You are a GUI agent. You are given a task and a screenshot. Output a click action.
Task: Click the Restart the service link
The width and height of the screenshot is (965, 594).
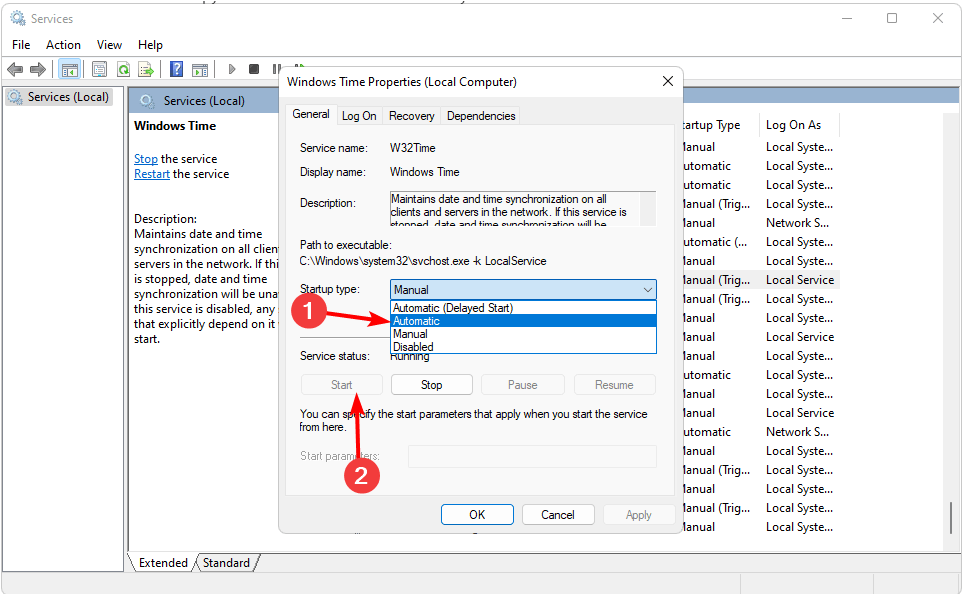coord(151,174)
